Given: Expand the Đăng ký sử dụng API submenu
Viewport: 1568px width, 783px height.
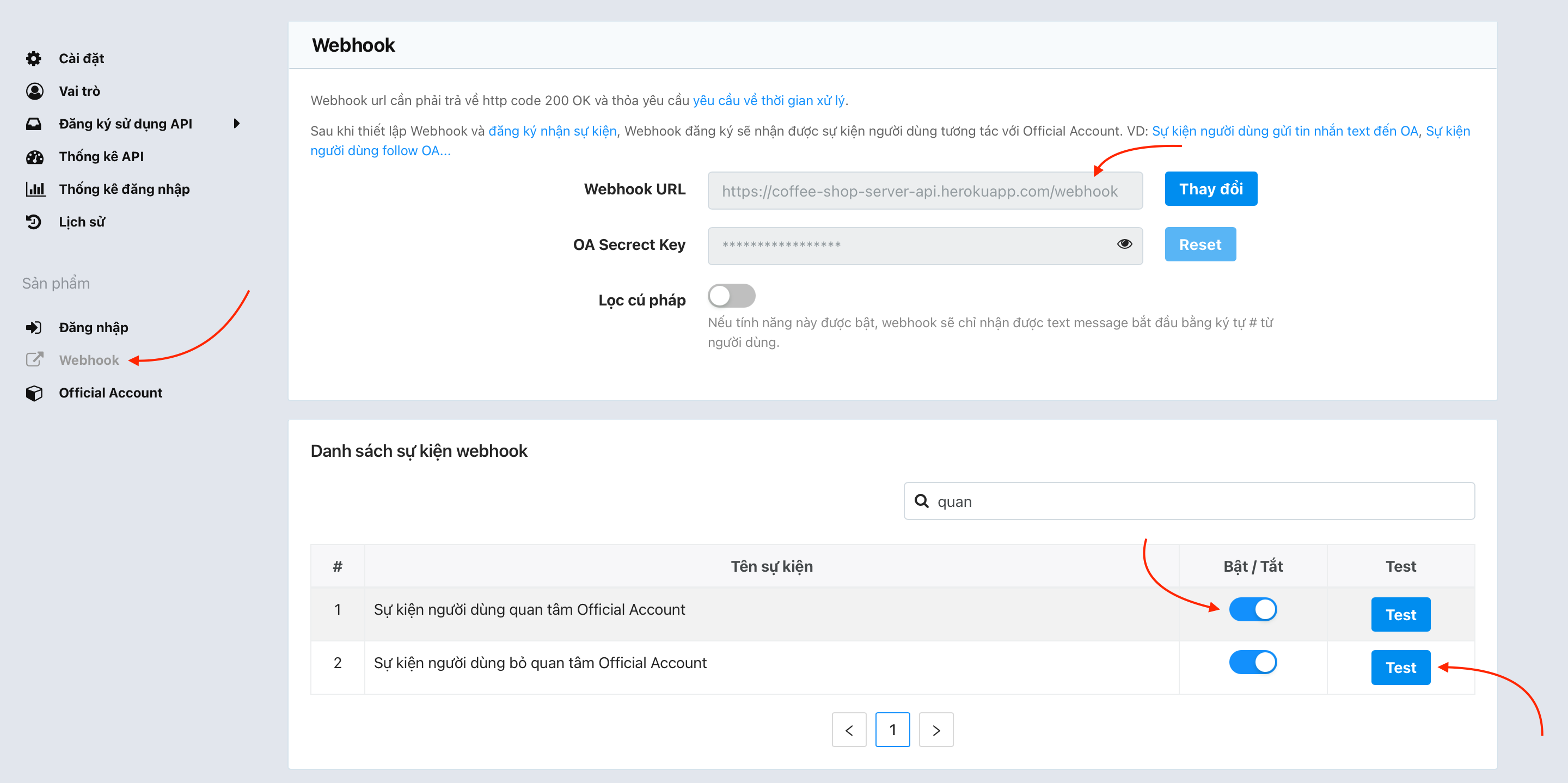Looking at the screenshot, I should 237,123.
